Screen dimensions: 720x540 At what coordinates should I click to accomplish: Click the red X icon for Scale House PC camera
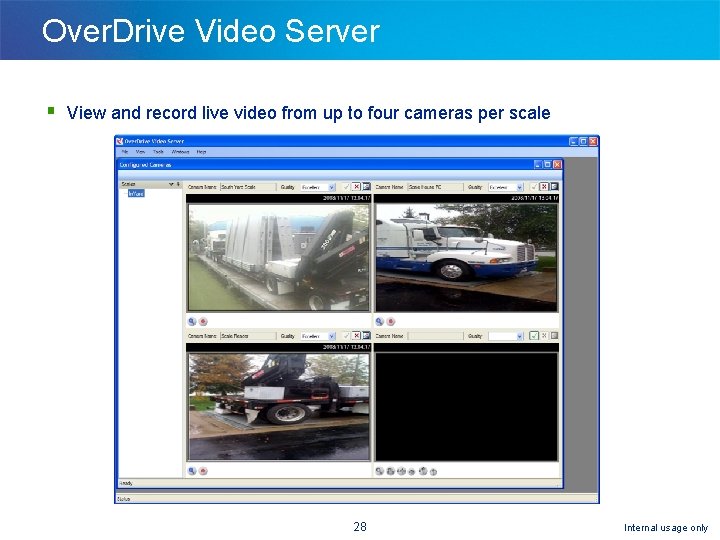click(x=544, y=187)
